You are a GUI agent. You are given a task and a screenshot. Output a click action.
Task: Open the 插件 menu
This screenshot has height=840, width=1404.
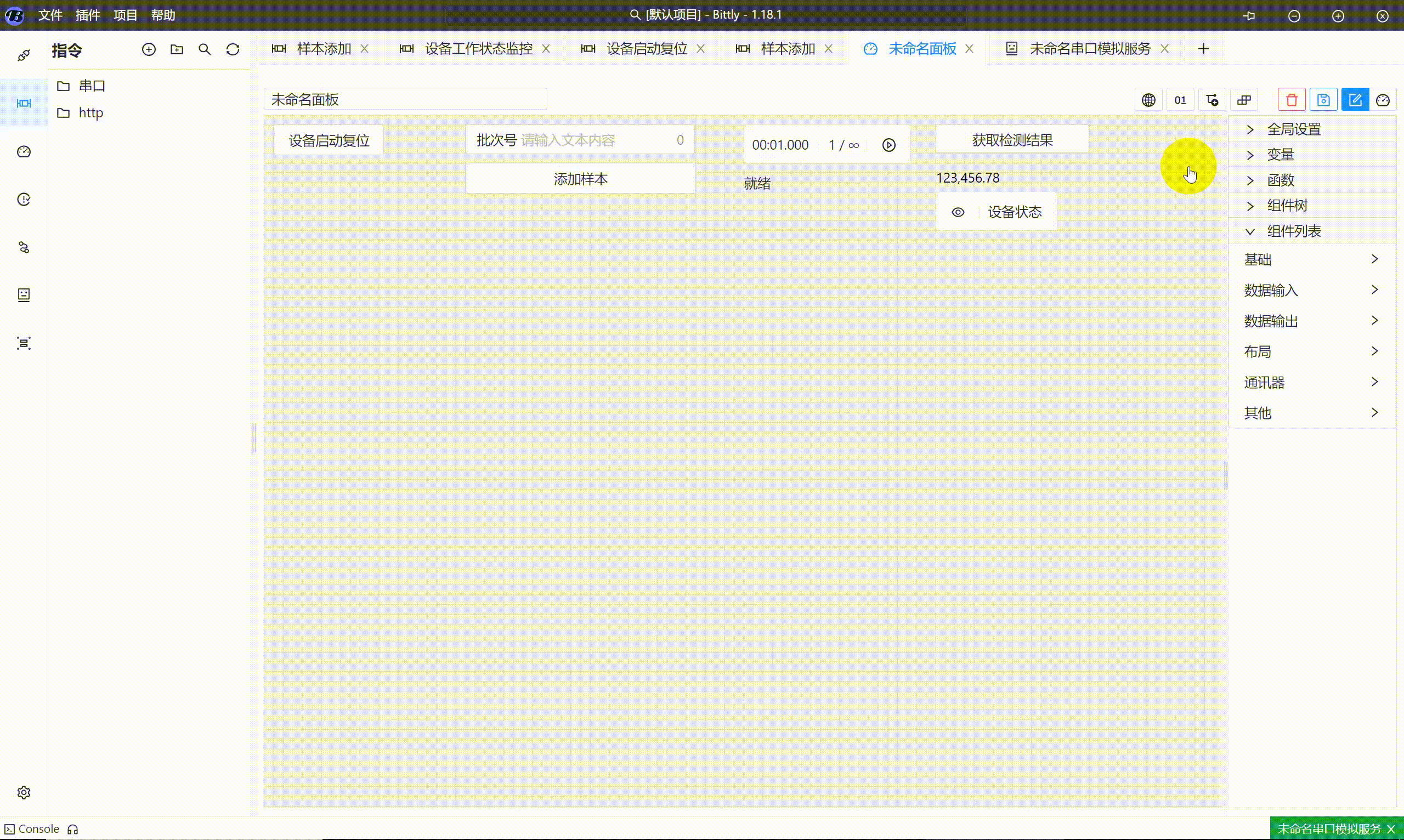click(88, 15)
